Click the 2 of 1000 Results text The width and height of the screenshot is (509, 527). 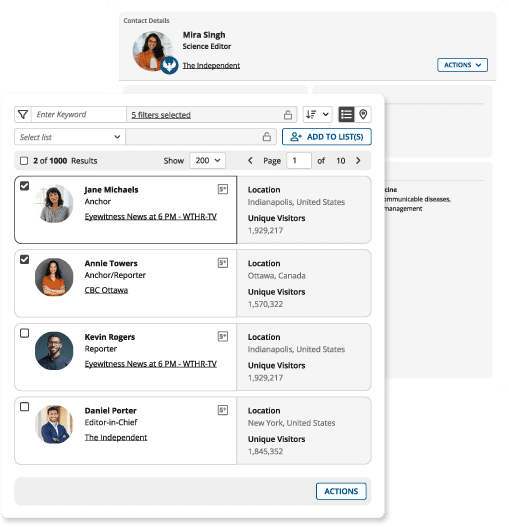coord(65,161)
